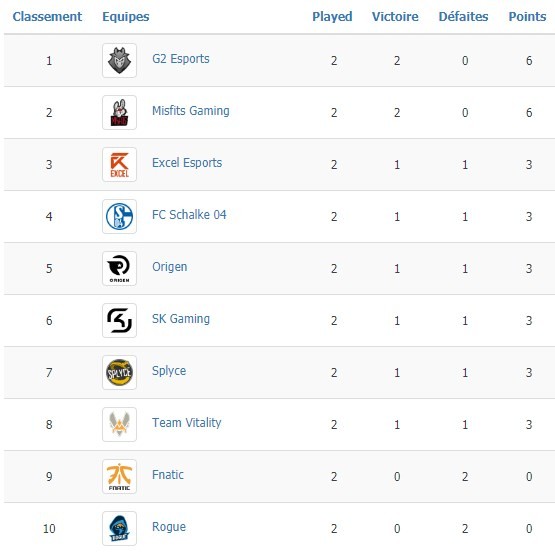Sort by the Played column header

(332, 17)
